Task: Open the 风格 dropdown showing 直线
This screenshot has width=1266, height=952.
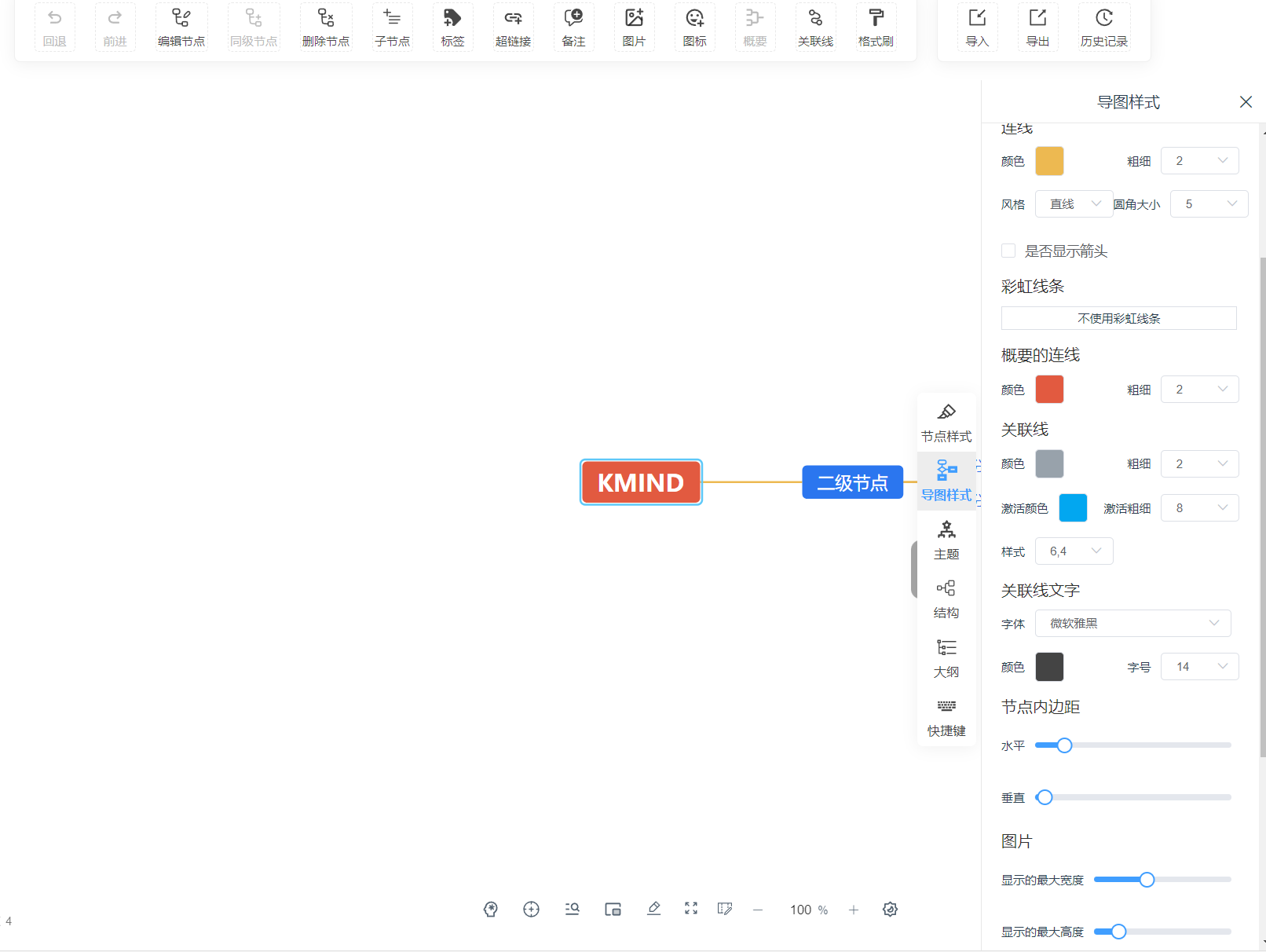Action: [x=1074, y=204]
